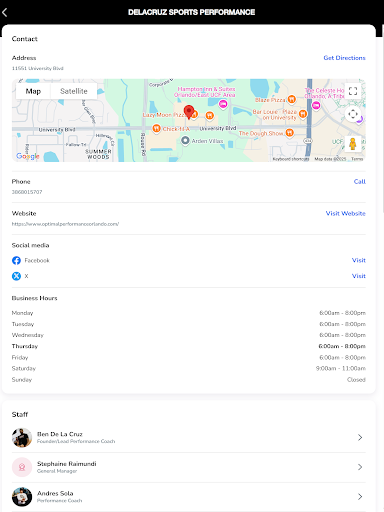Open Stephaine Raimundi avatar placeholder

click(22, 467)
